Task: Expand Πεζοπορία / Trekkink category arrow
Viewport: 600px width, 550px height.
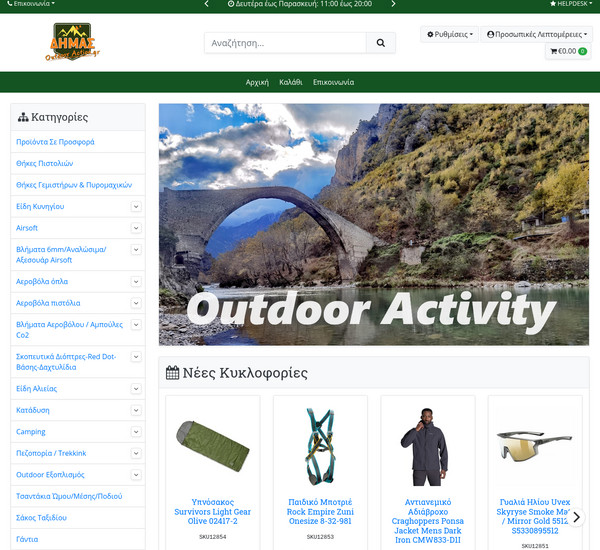Action: pos(136,453)
